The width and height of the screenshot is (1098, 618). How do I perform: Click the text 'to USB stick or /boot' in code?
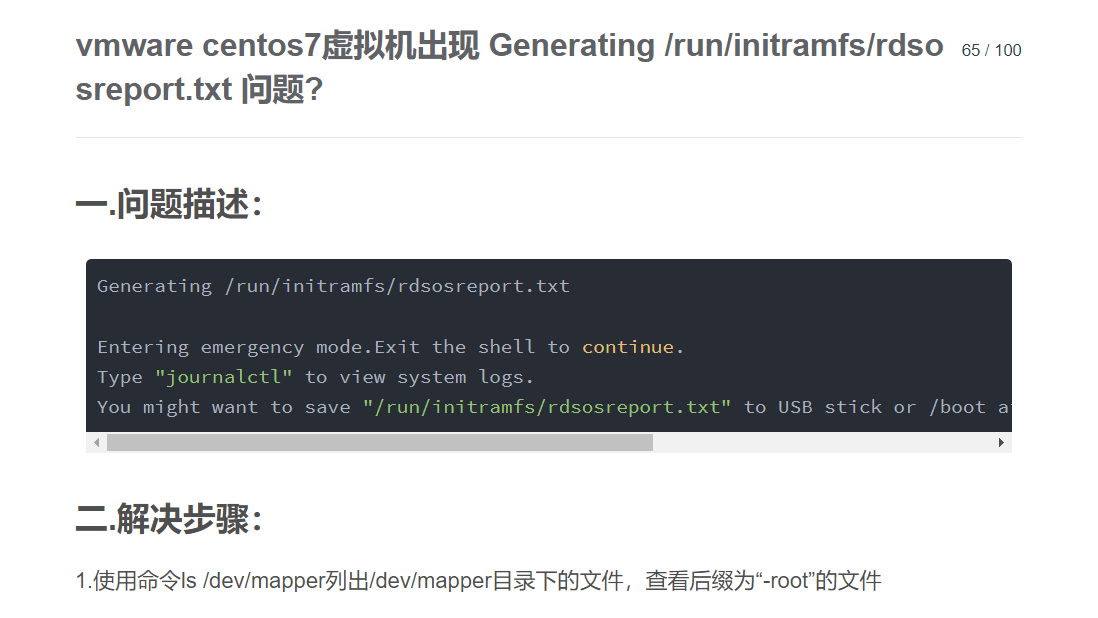[x=865, y=407]
